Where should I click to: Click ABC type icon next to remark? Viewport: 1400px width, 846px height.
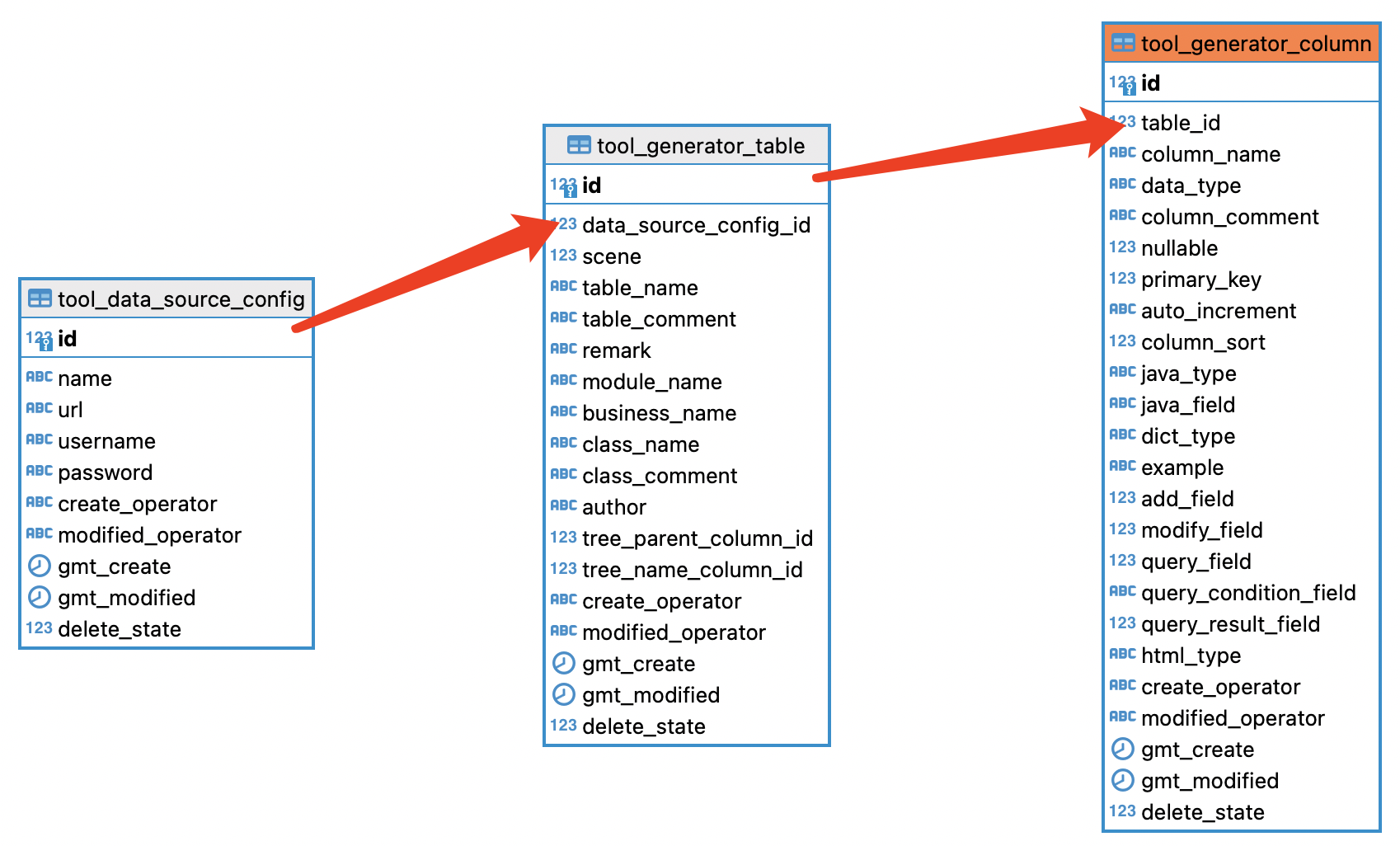[x=564, y=349]
